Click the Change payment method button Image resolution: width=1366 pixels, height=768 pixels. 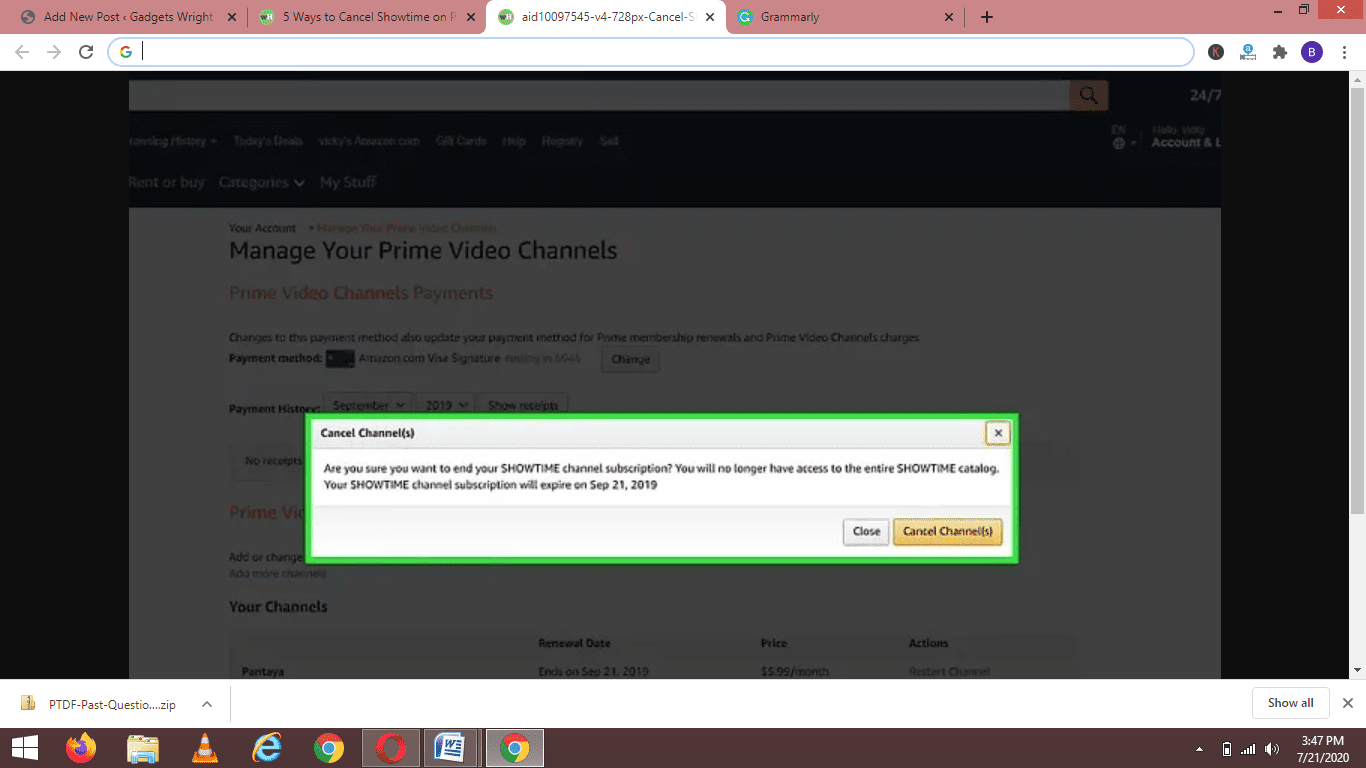(630, 359)
